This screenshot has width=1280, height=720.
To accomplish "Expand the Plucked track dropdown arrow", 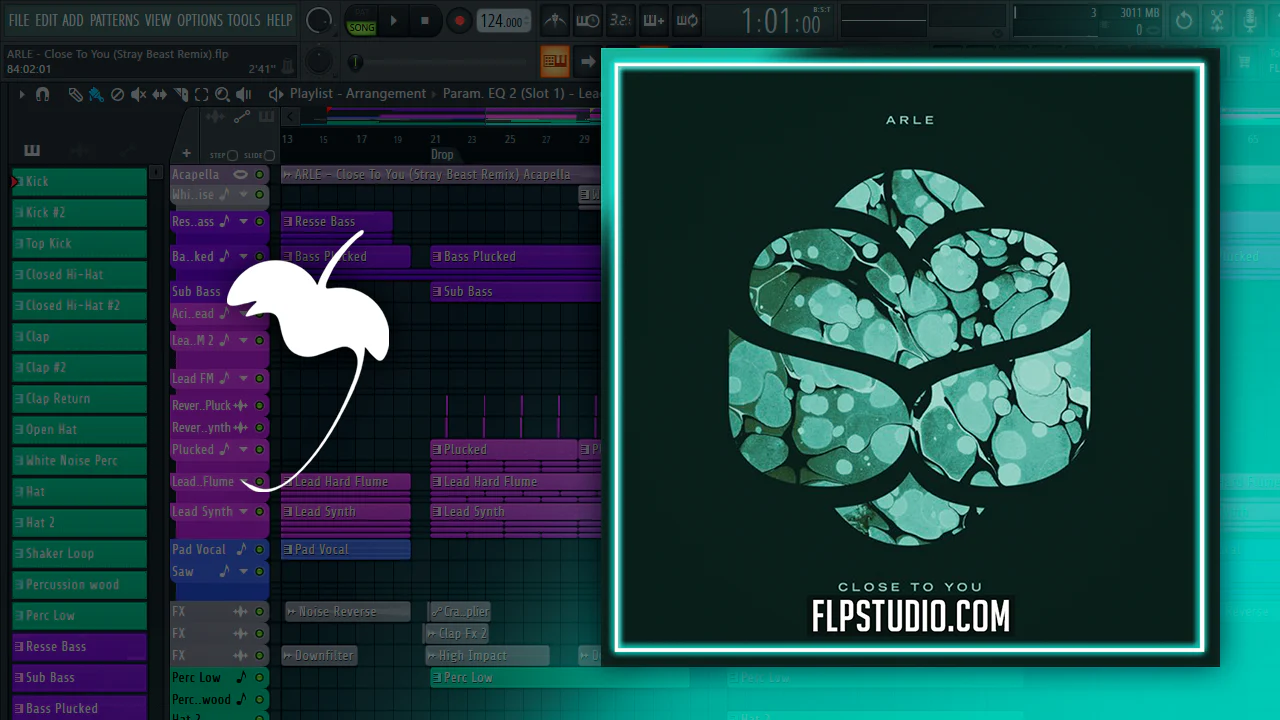I will pyautogui.click(x=243, y=450).
